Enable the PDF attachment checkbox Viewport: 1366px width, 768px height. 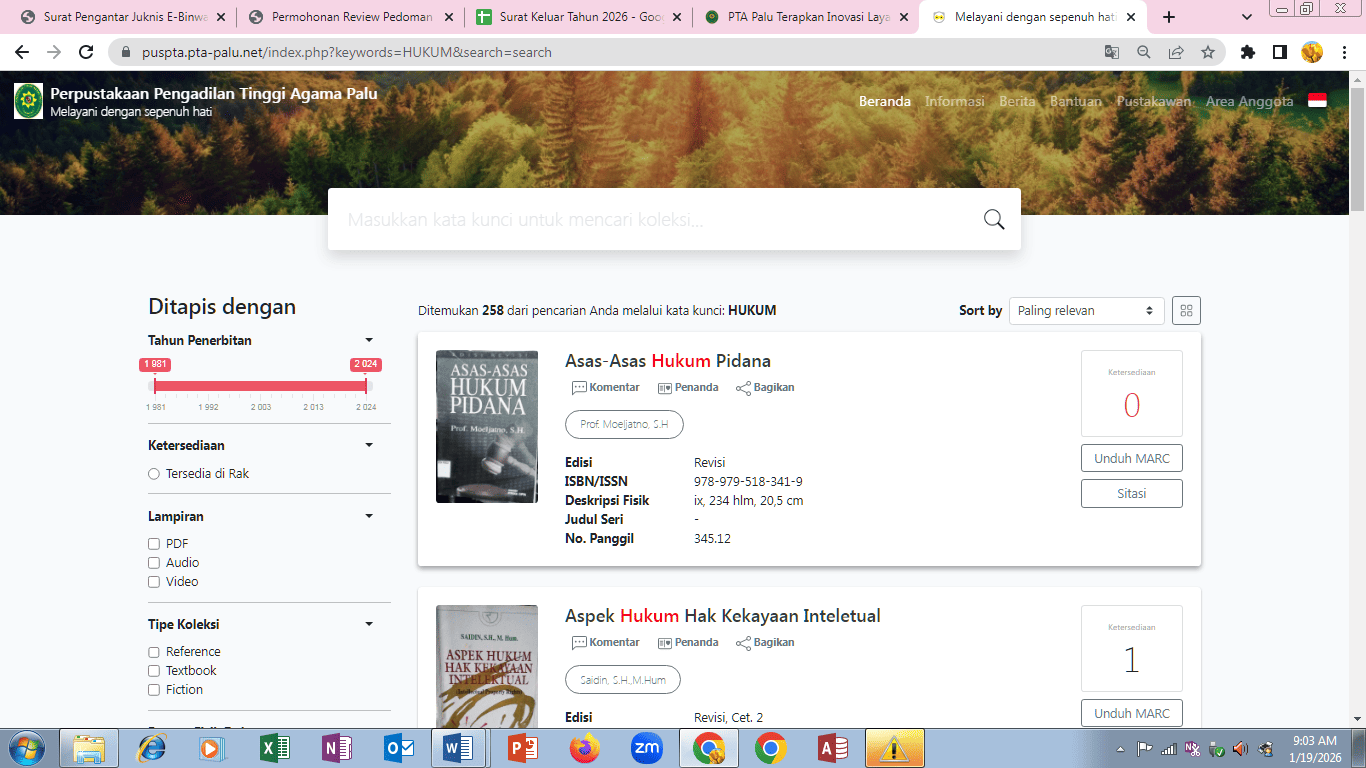(x=154, y=544)
